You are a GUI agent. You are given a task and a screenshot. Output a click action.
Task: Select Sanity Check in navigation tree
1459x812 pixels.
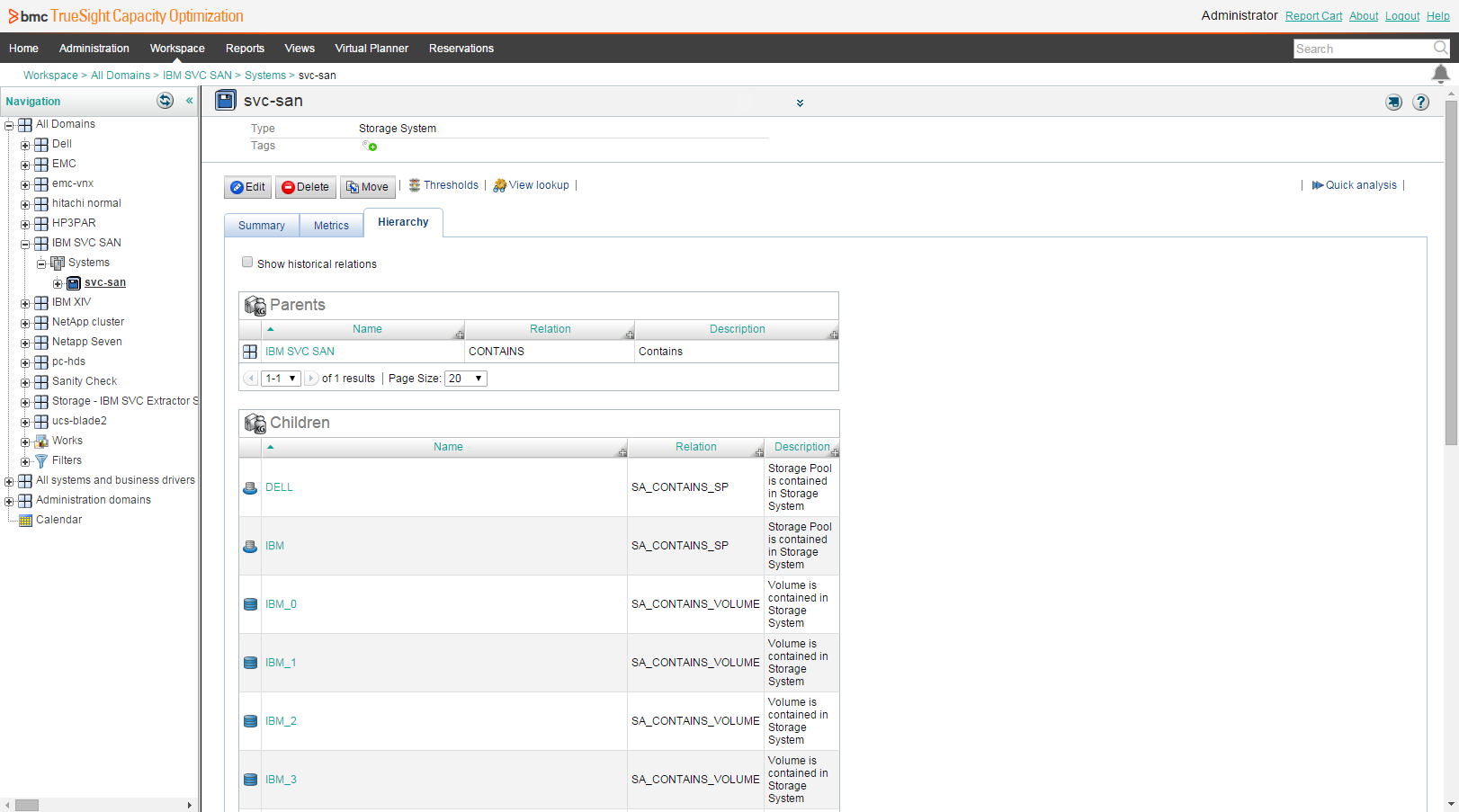tap(85, 381)
